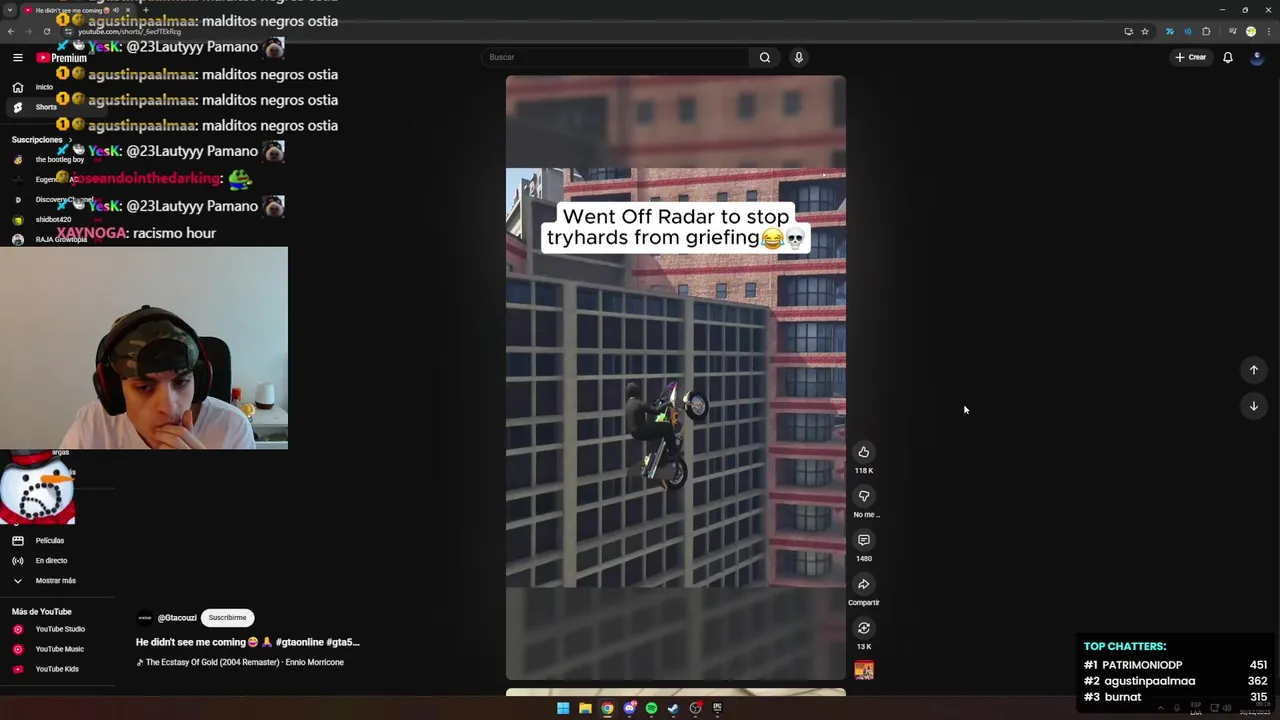Go to next Short with down arrow
The image size is (1280, 720).
point(1254,406)
